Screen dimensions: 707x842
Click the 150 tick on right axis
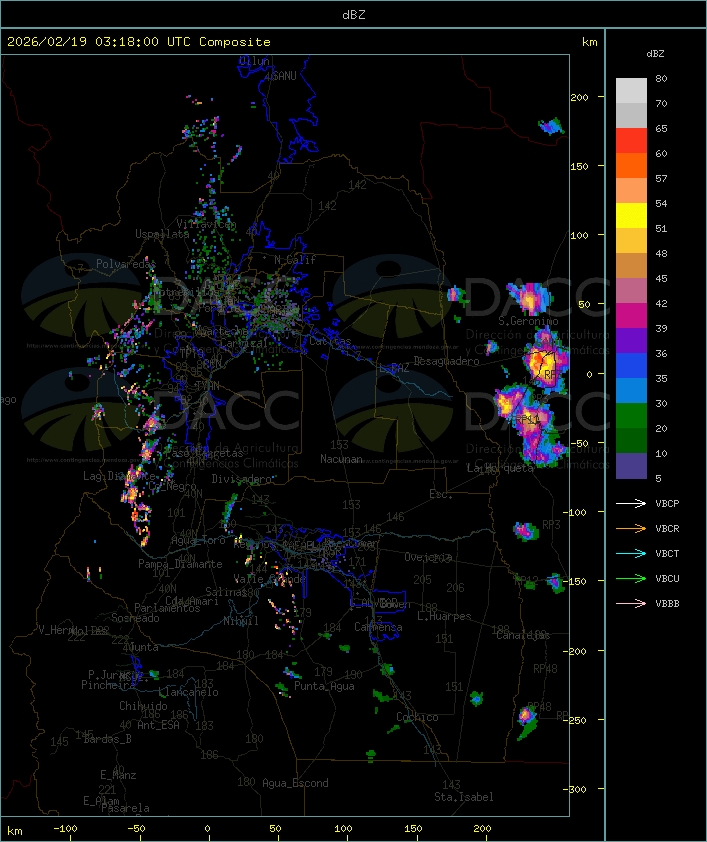click(579, 166)
